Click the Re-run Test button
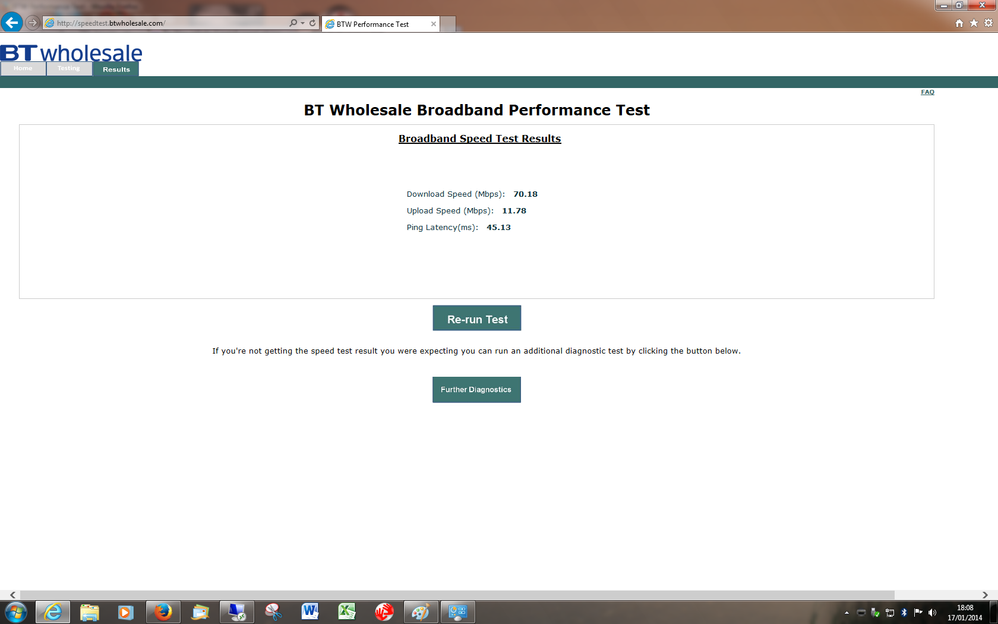This screenshot has width=998, height=624. (x=477, y=318)
